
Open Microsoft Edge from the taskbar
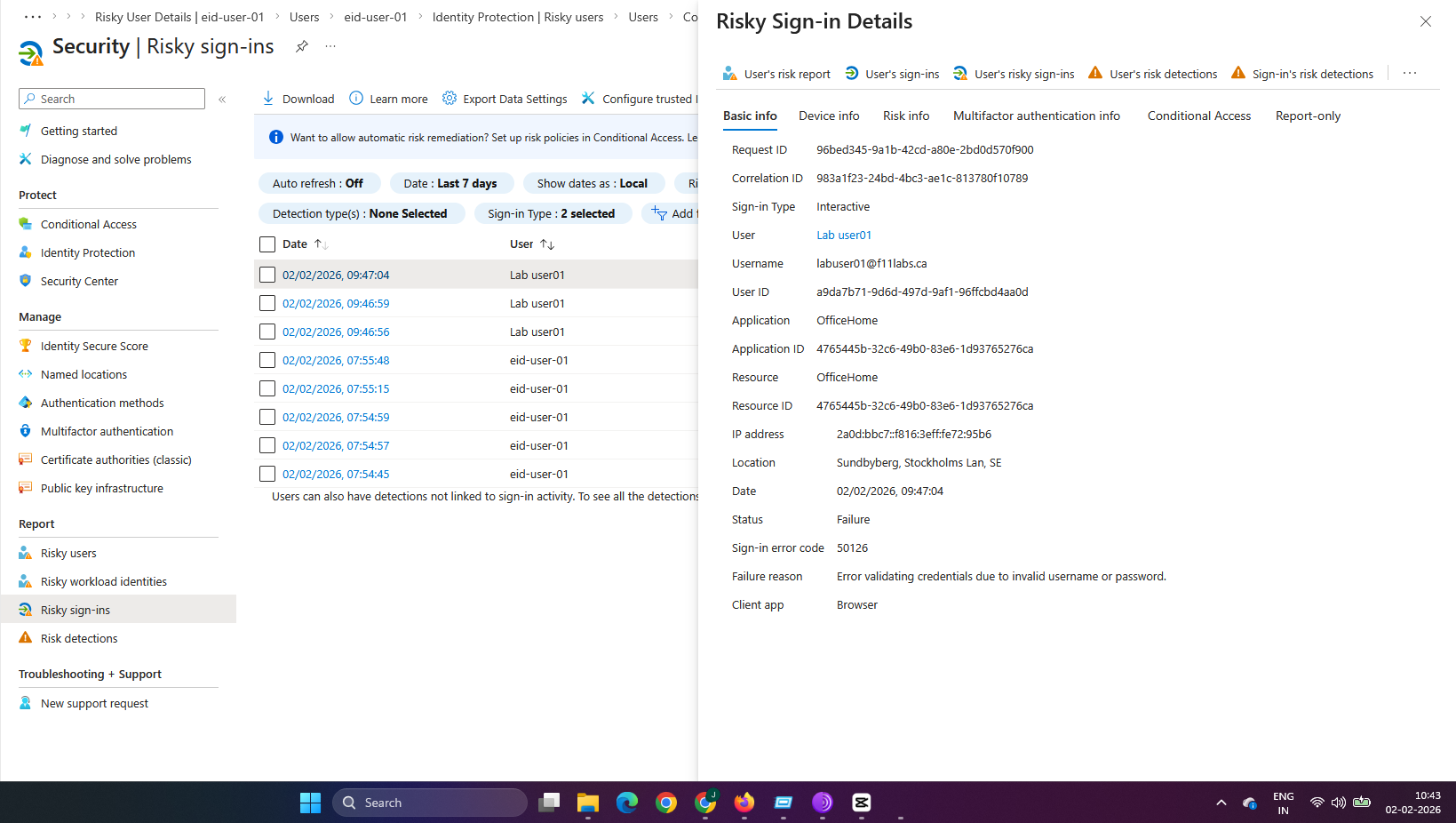pyautogui.click(x=627, y=803)
